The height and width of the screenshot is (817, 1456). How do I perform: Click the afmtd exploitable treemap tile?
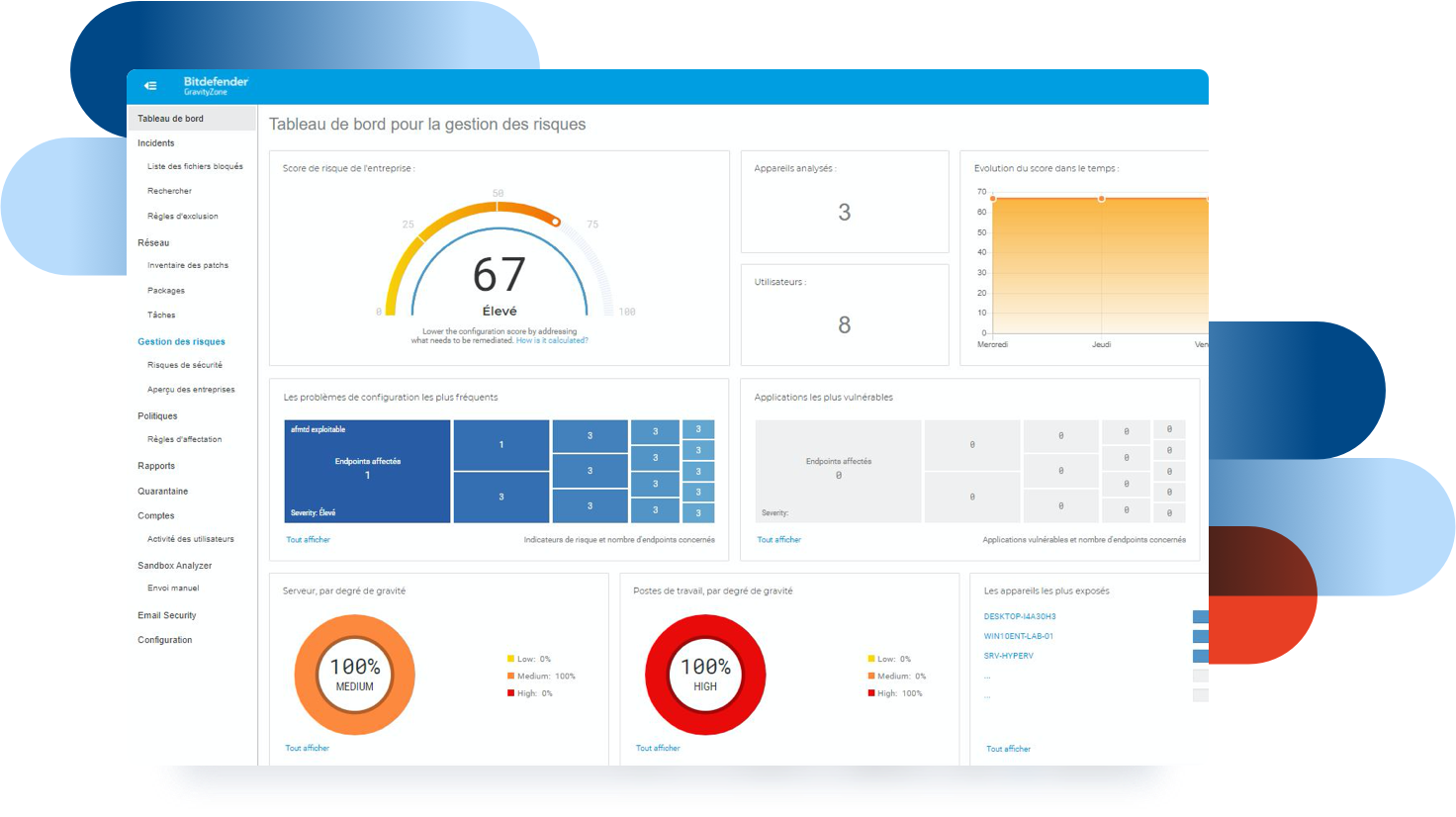pyautogui.click(x=367, y=471)
